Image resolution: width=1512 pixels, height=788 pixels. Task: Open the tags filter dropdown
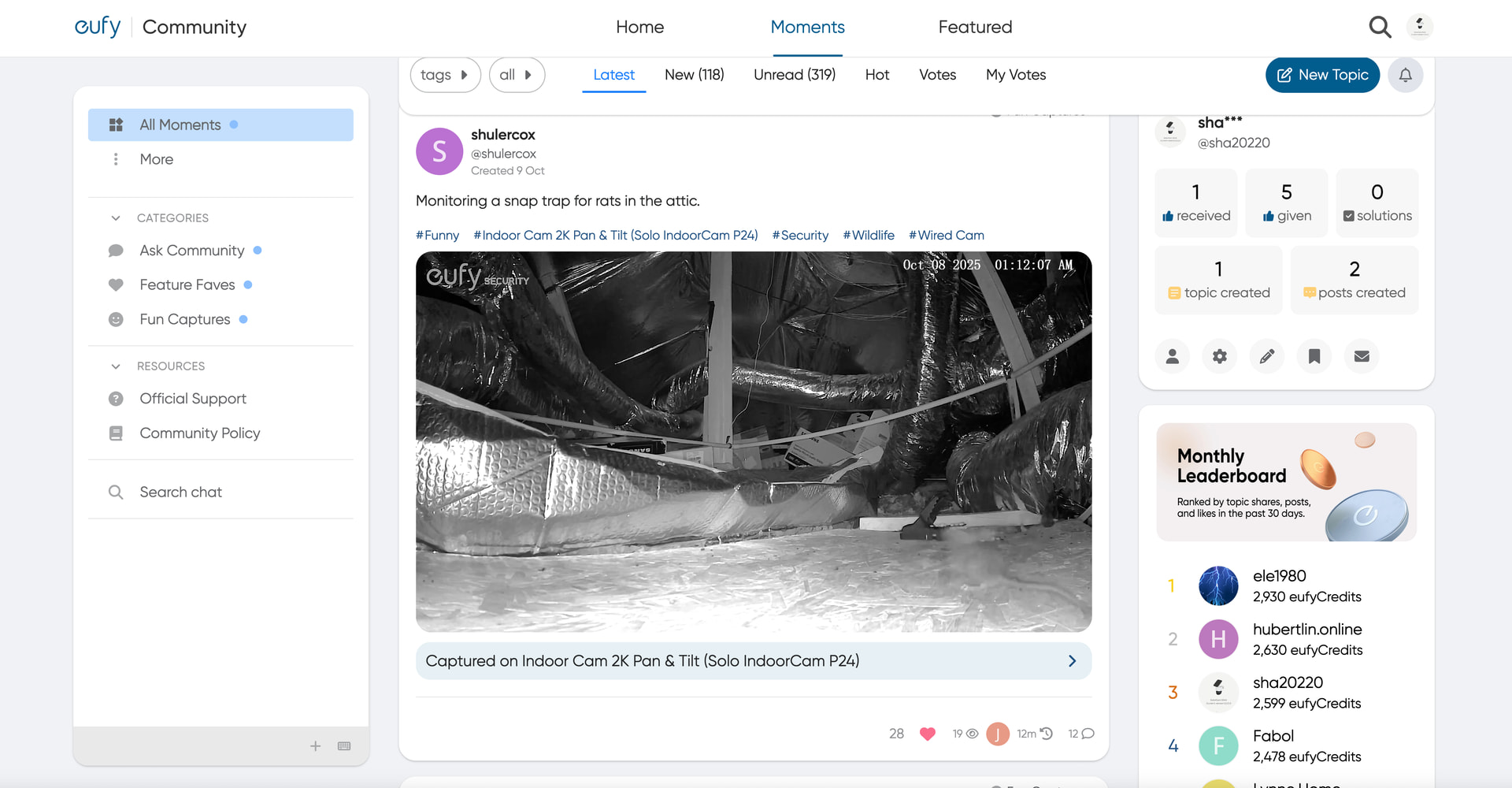tap(445, 75)
